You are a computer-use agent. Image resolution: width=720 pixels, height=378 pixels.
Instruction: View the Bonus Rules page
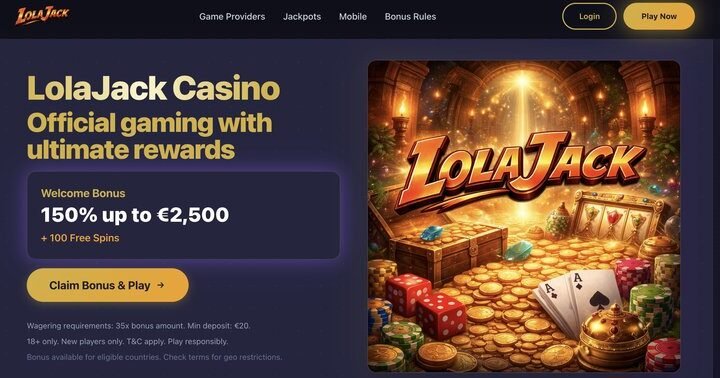click(x=410, y=17)
